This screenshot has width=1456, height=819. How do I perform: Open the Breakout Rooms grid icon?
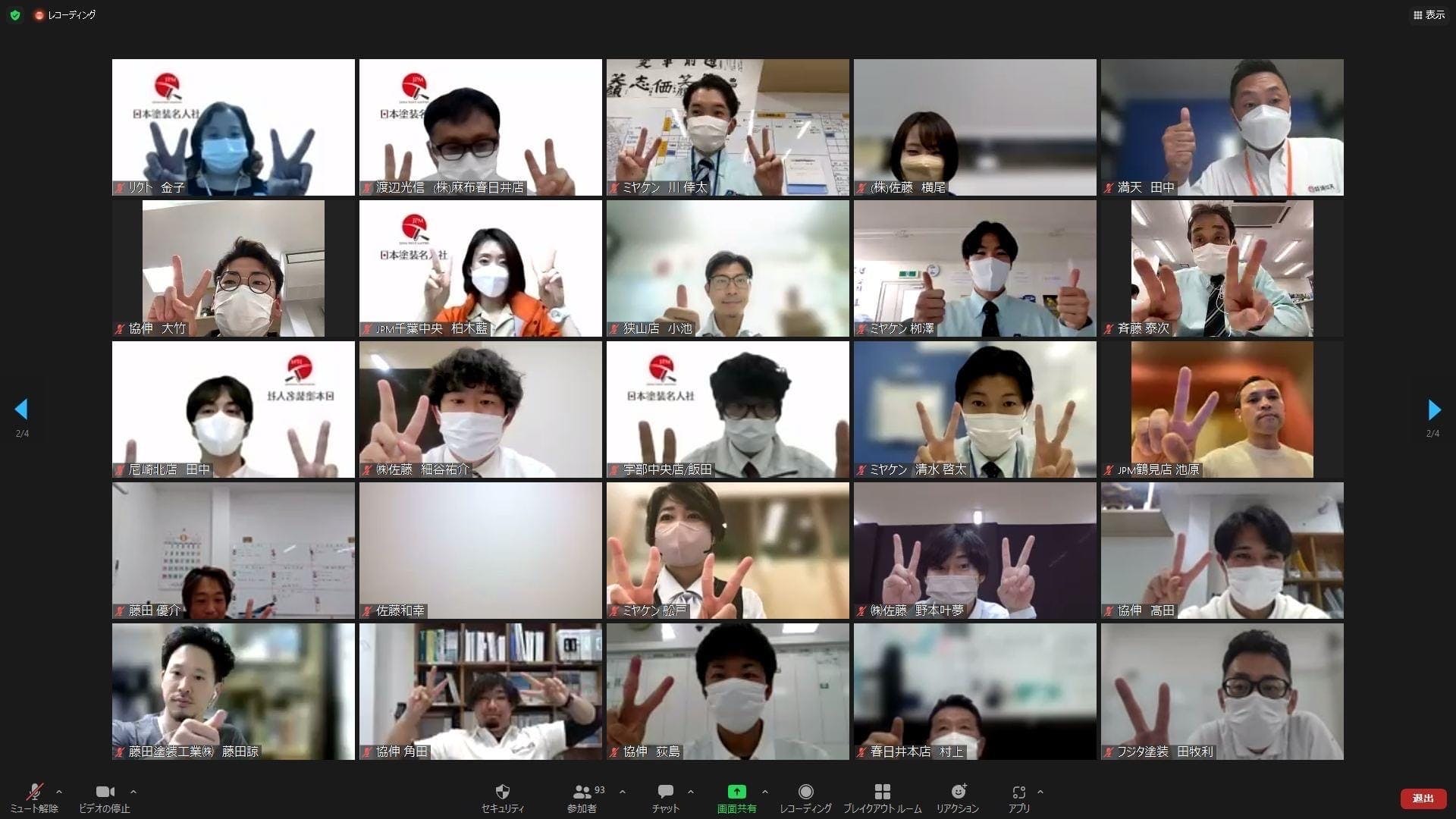click(x=882, y=792)
